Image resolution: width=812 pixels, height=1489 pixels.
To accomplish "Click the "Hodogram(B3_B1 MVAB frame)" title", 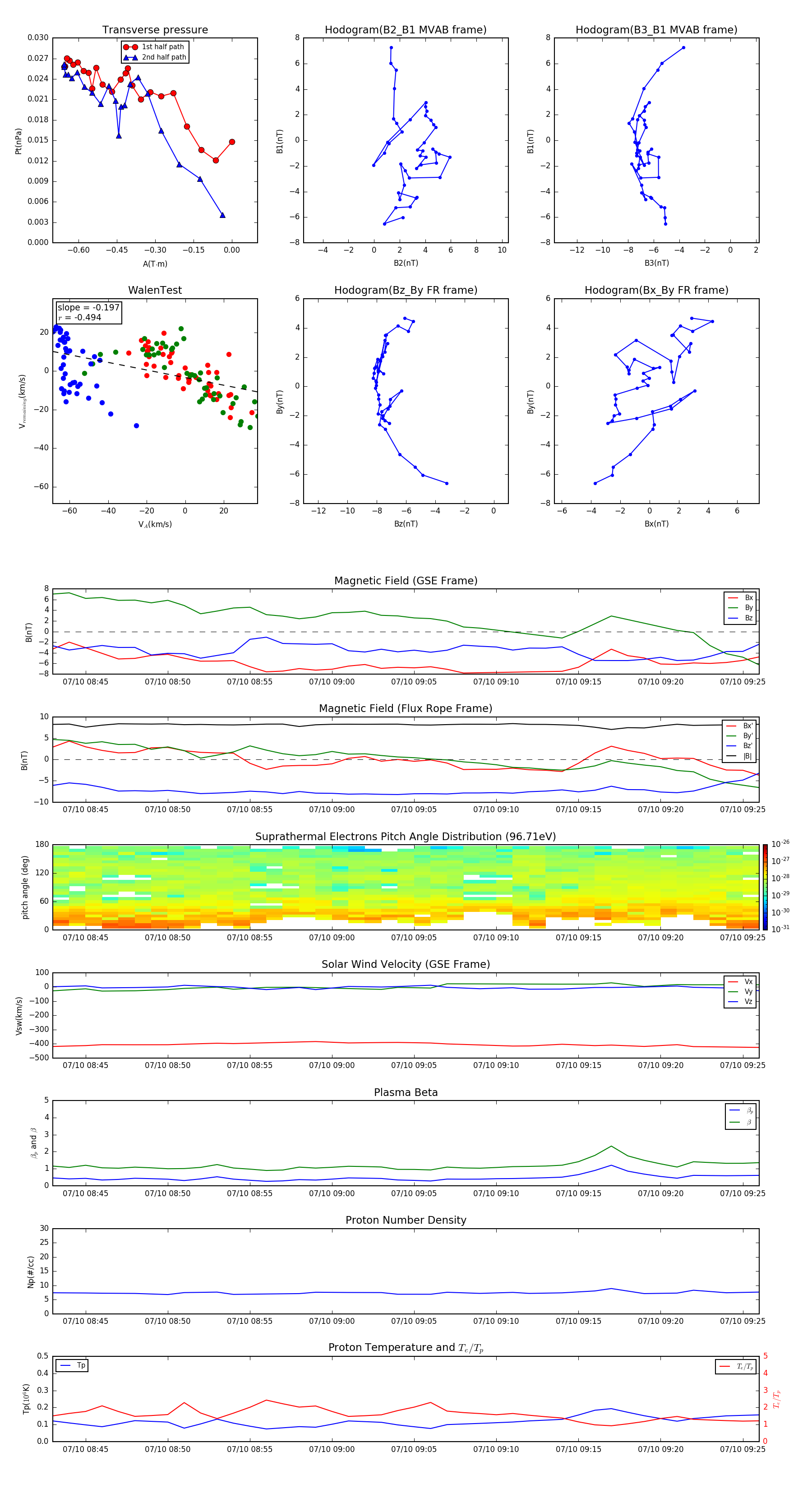I will (656, 29).
